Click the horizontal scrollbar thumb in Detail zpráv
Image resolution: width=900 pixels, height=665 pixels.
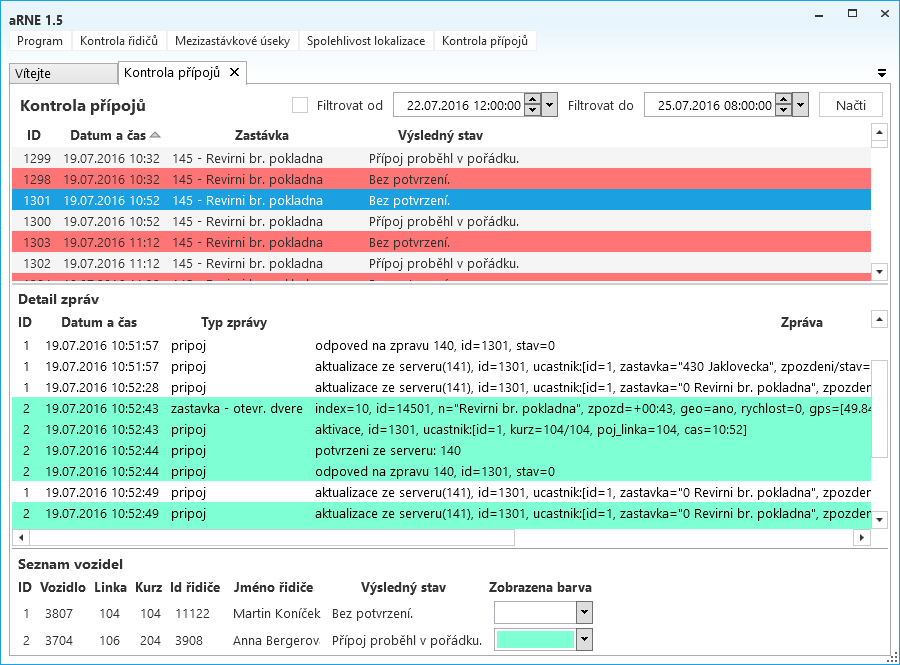point(272,538)
